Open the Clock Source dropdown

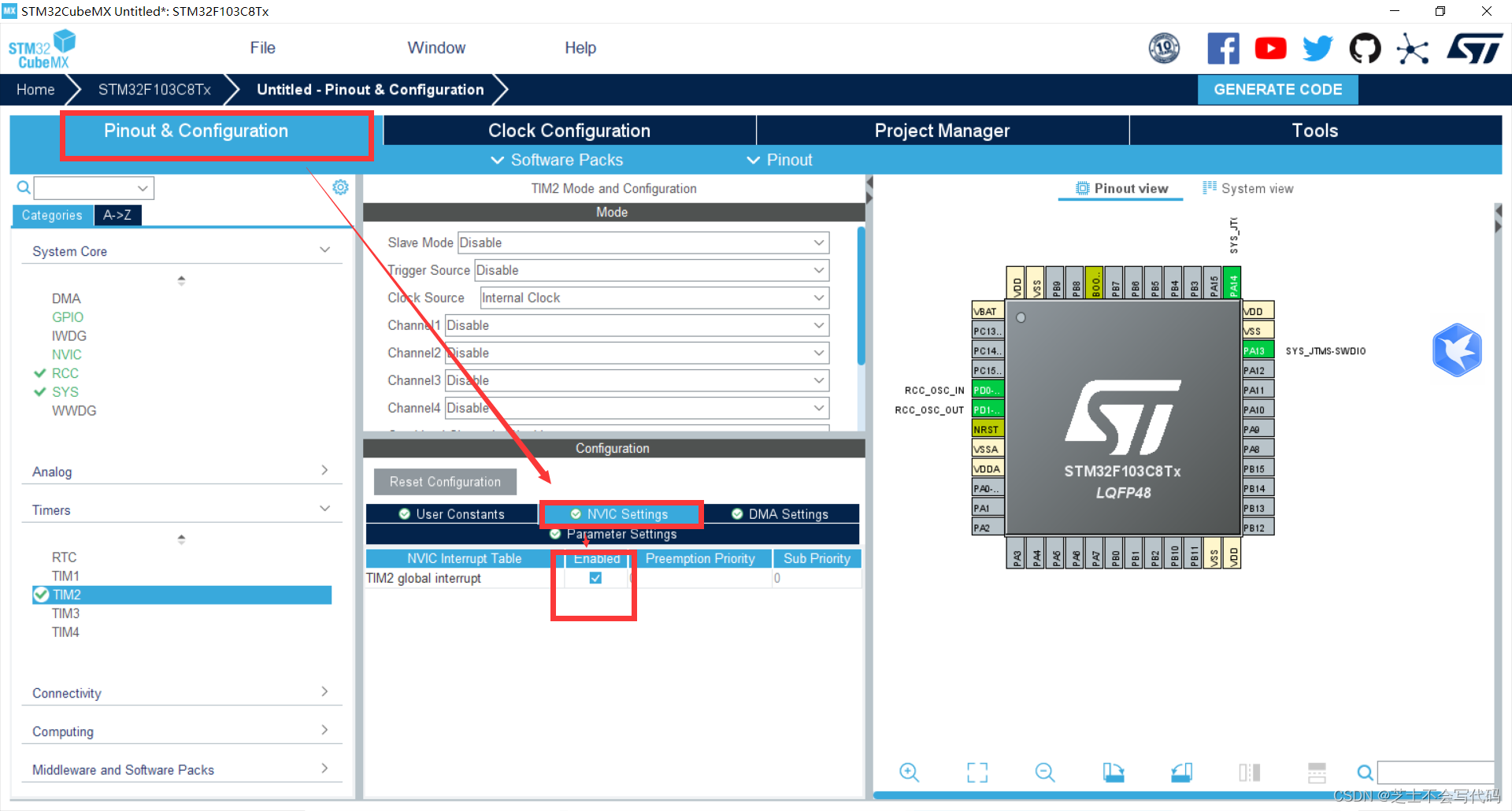pos(654,298)
